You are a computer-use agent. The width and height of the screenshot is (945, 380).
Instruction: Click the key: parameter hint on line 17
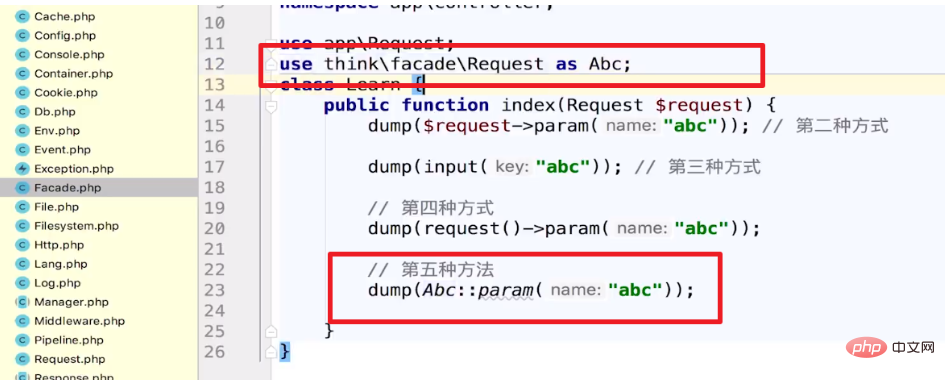click(x=512, y=167)
